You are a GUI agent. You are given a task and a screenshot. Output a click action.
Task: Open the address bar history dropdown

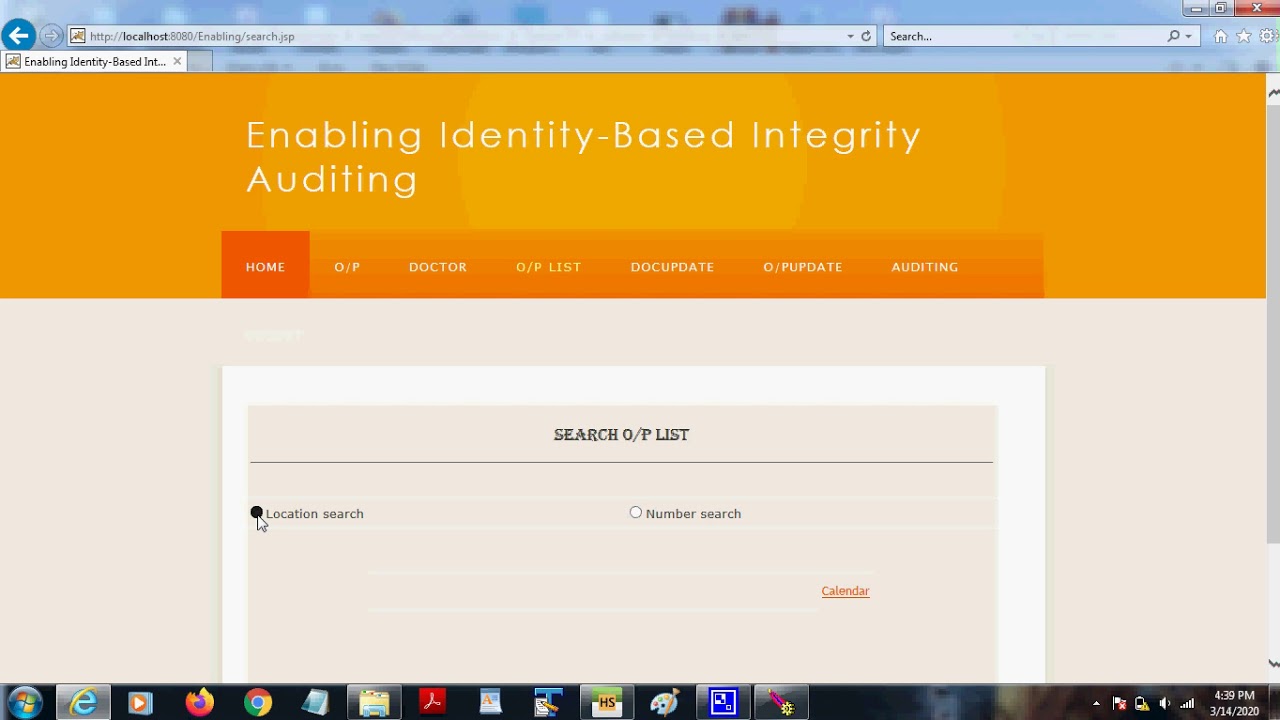pyautogui.click(x=850, y=36)
